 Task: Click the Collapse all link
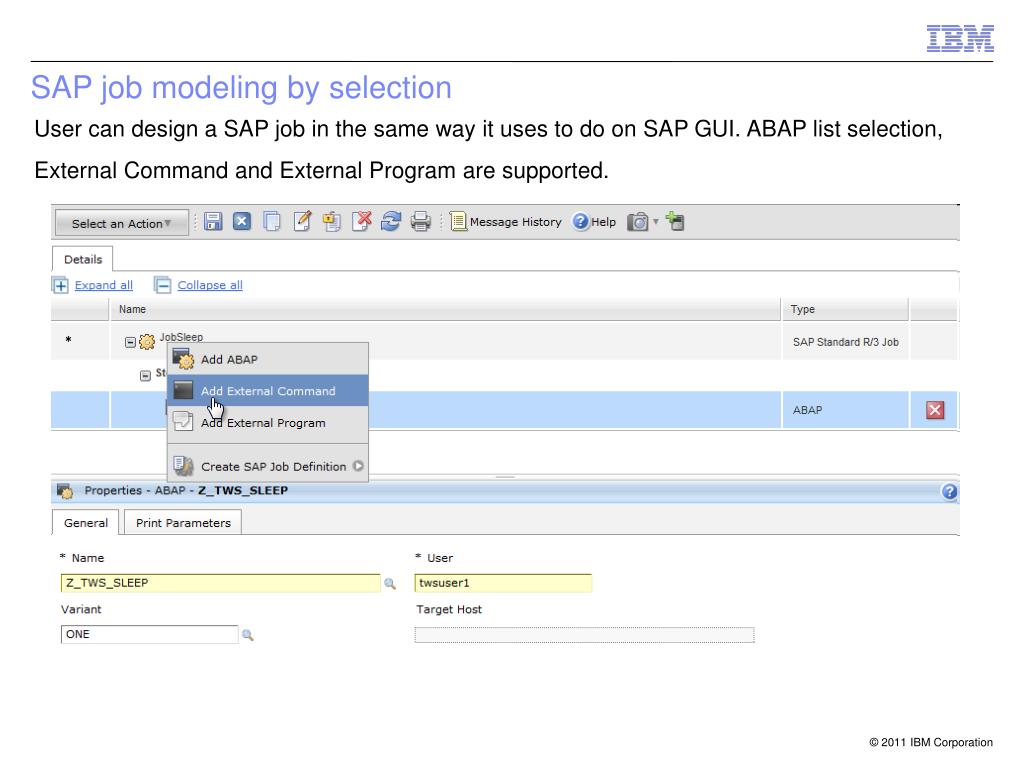pyautogui.click(x=210, y=285)
